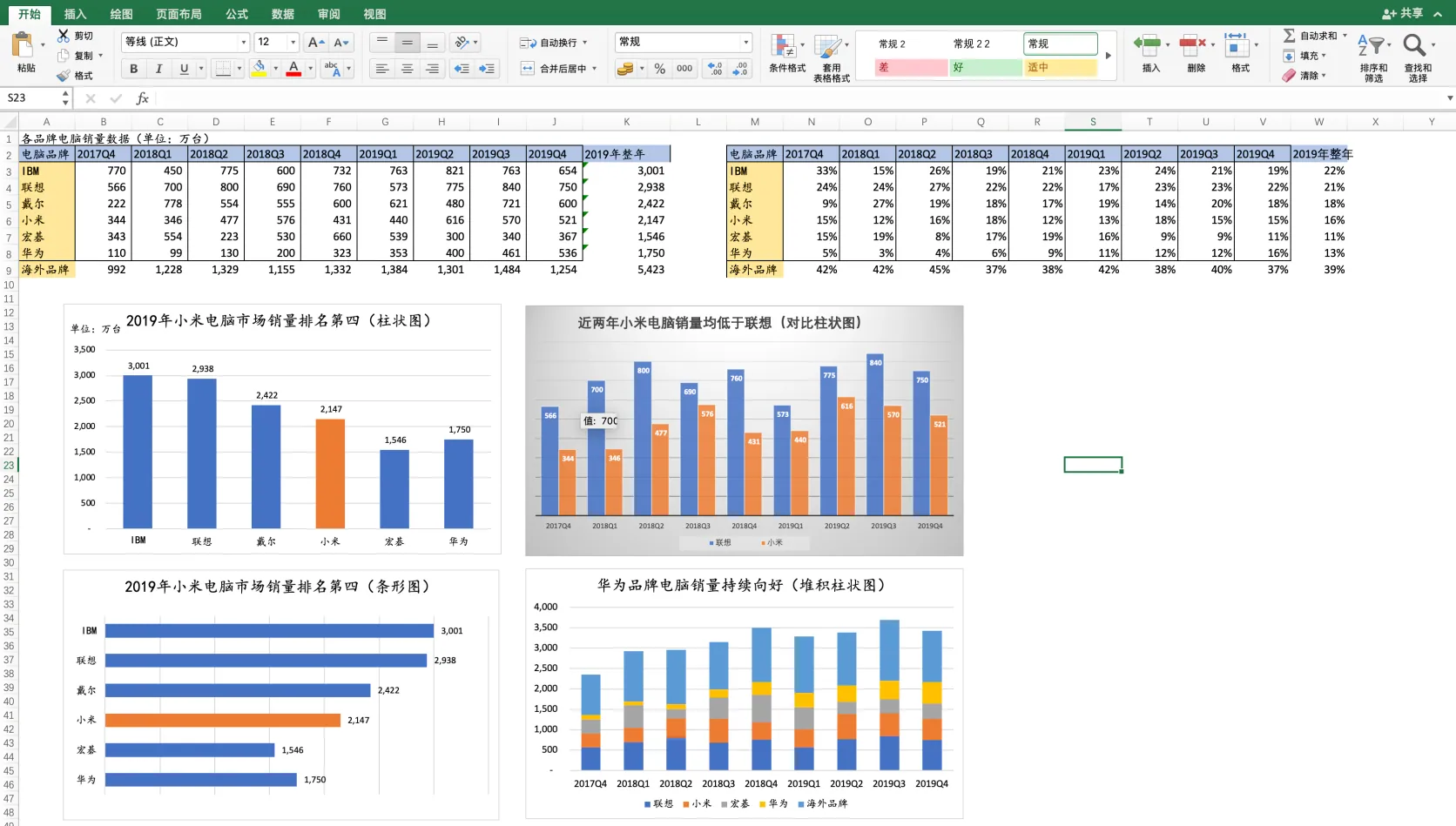This screenshot has width=1456, height=826.
Task: Apply thousands separator (000) format
Action: point(684,68)
